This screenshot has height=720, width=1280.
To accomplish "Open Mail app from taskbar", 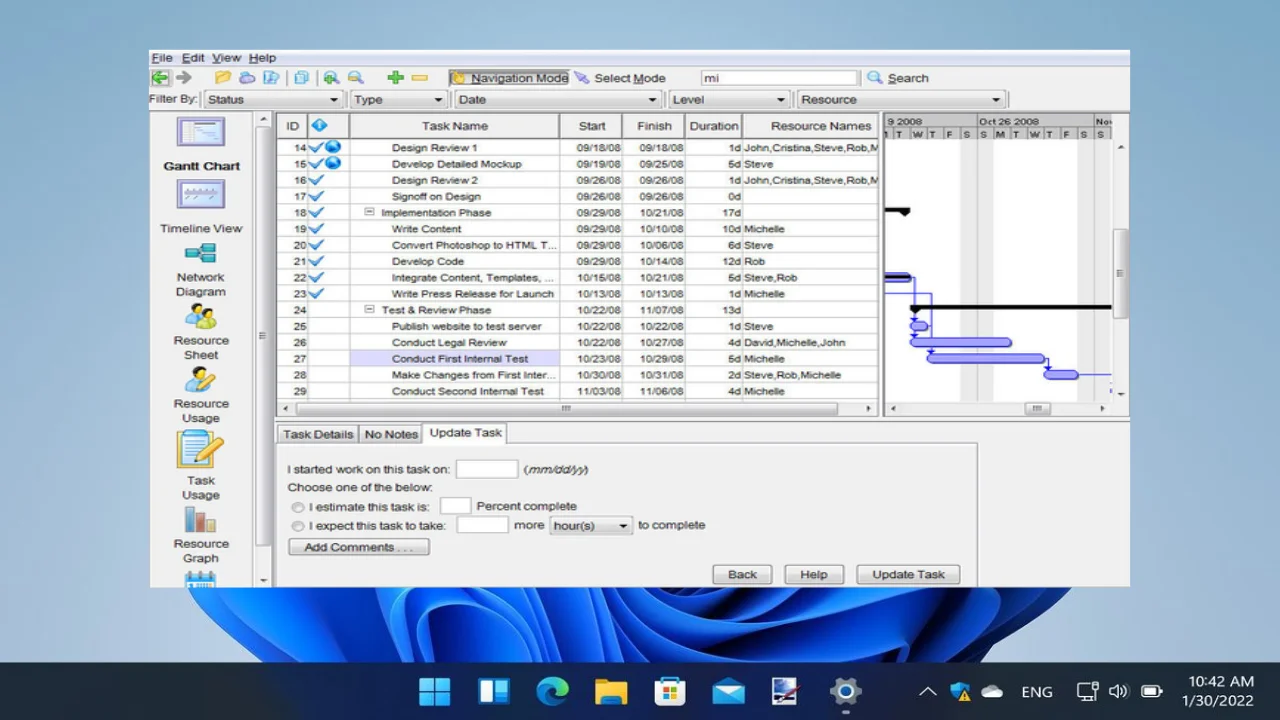I will [x=728, y=691].
